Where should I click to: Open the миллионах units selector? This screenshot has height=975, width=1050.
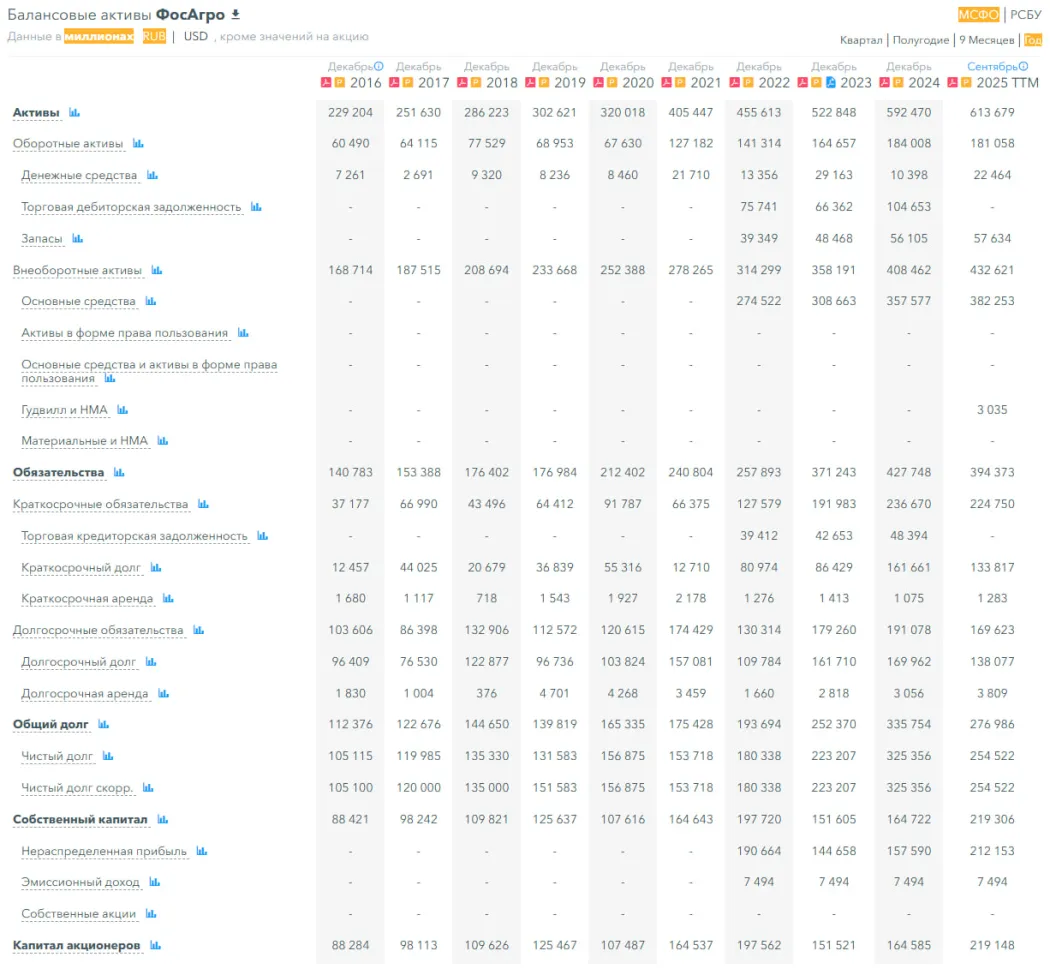click(99, 36)
